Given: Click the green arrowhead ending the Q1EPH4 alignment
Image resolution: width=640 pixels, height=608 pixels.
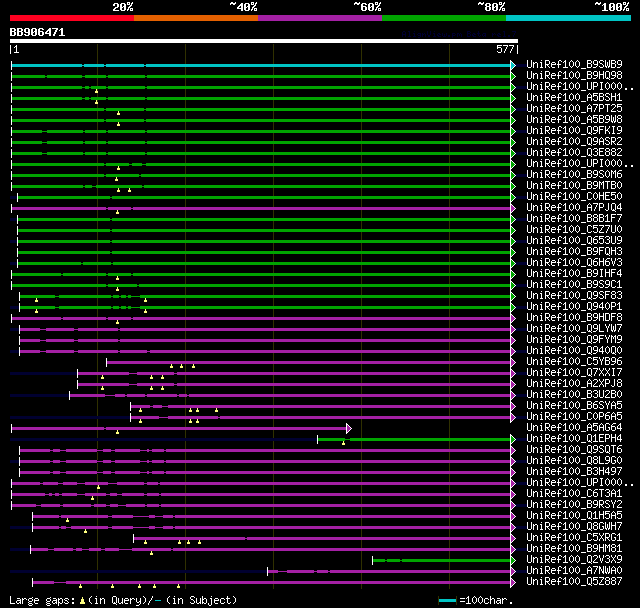Looking at the screenshot, I should (x=514, y=439).
